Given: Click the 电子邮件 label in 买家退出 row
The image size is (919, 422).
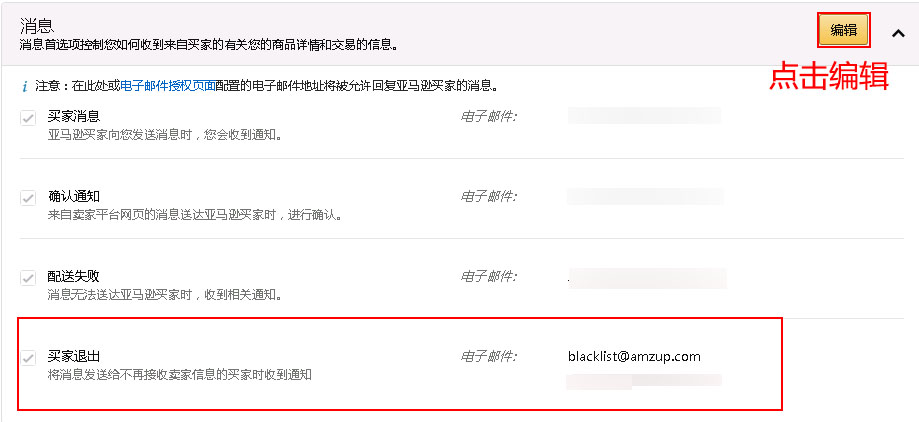Looking at the screenshot, I should tap(488, 356).
